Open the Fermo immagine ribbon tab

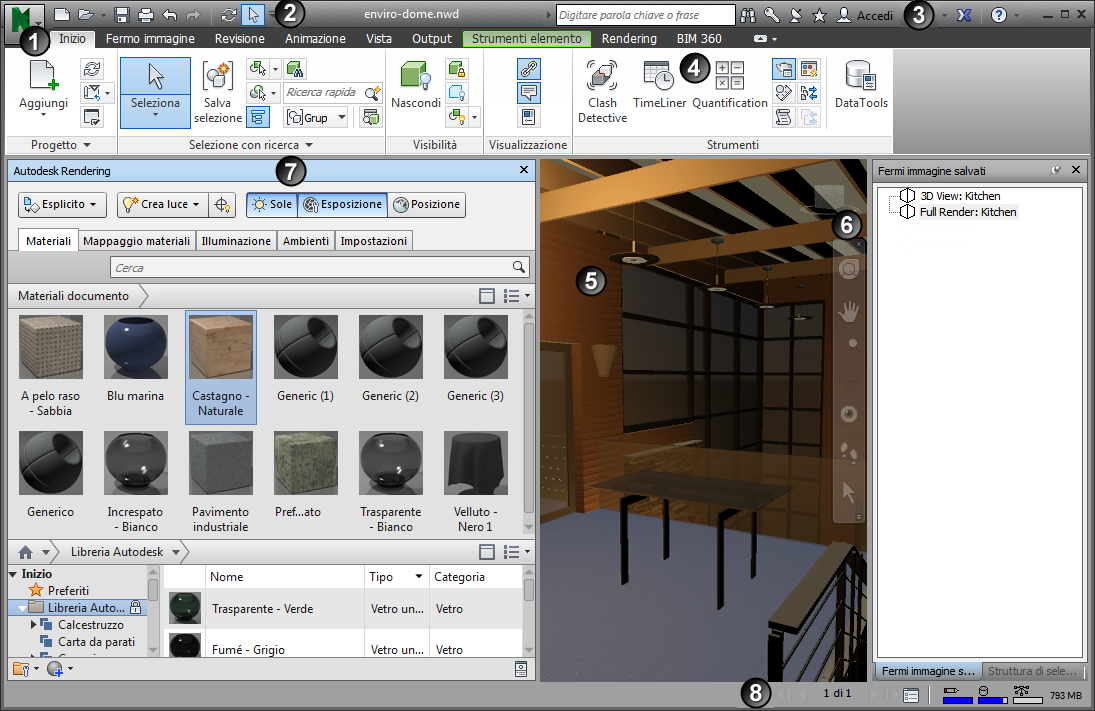(x=150, y=39)
